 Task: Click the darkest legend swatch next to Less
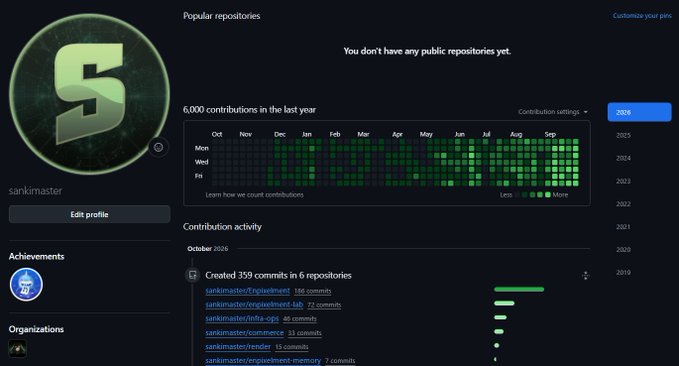pyautogui.click(x=517, y=195)
